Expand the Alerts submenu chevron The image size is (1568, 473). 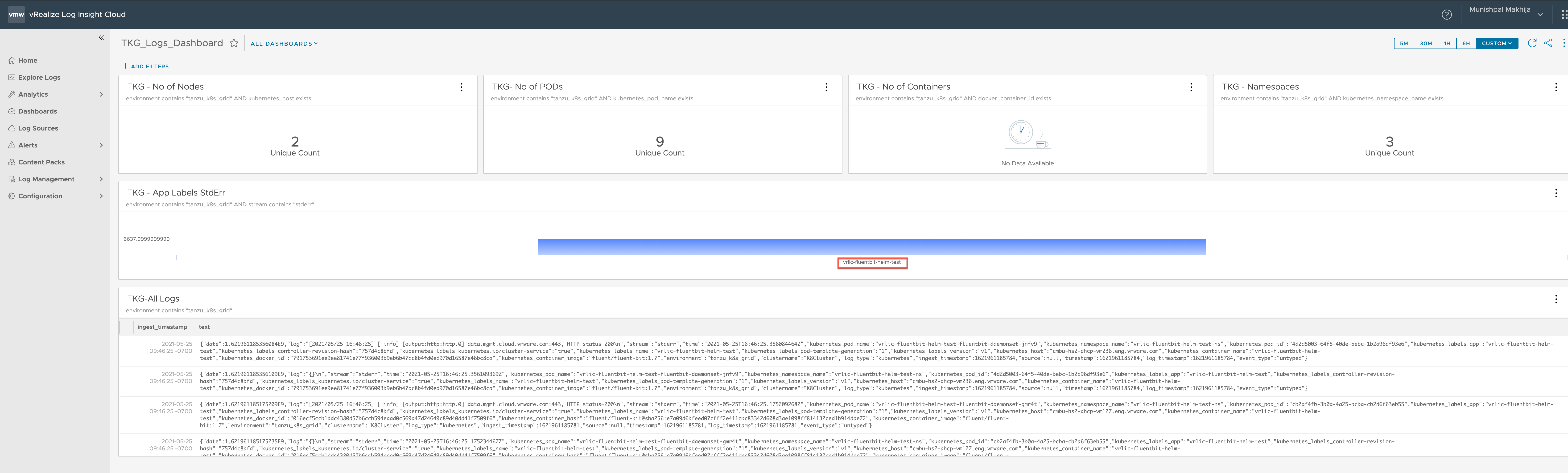click(101, 145)
